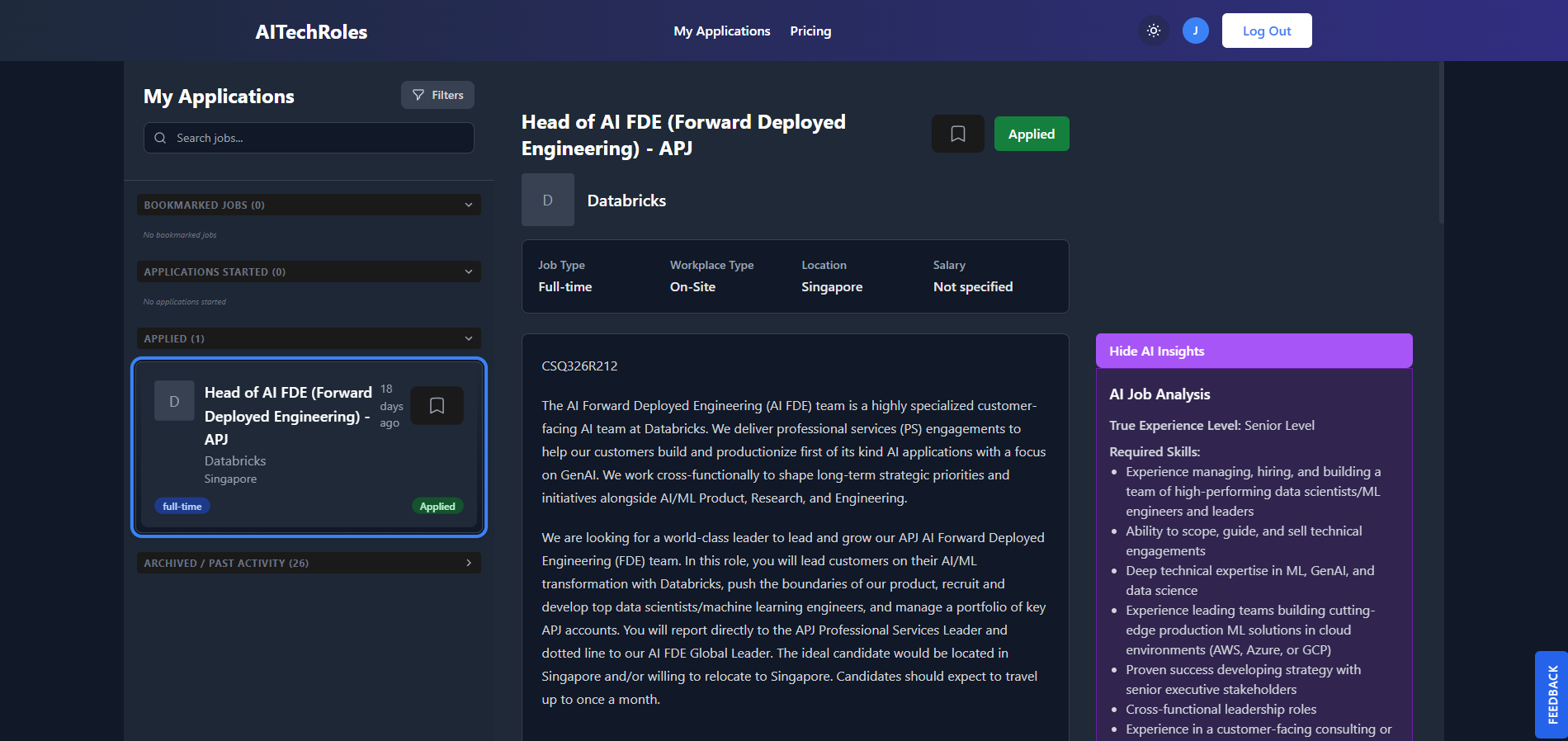Click the vertical FEEDBACK tab
1568x741 pixels.
click(x=1551, y=695)
